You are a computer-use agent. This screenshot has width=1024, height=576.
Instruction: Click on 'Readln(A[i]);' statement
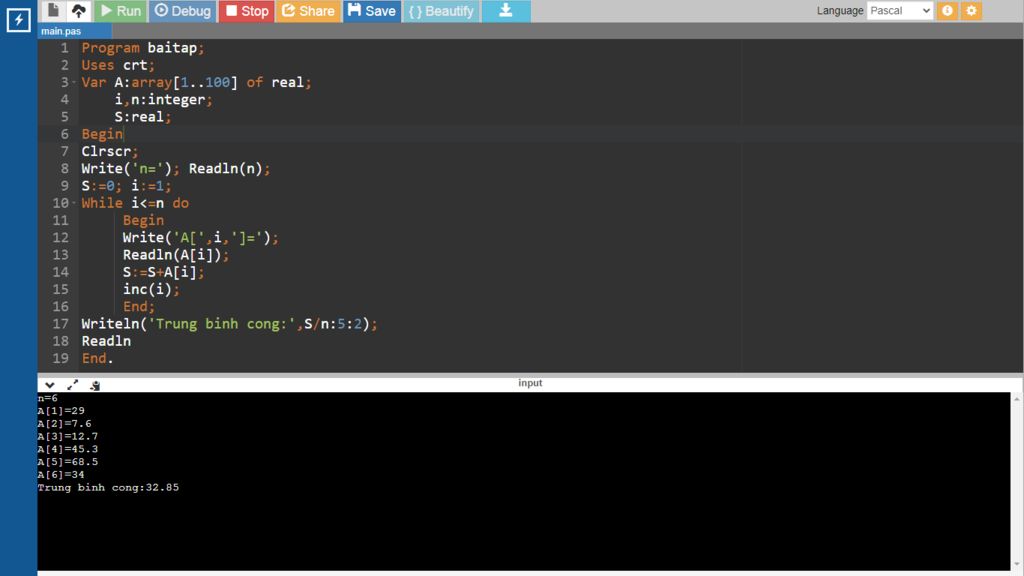point(176,255)
